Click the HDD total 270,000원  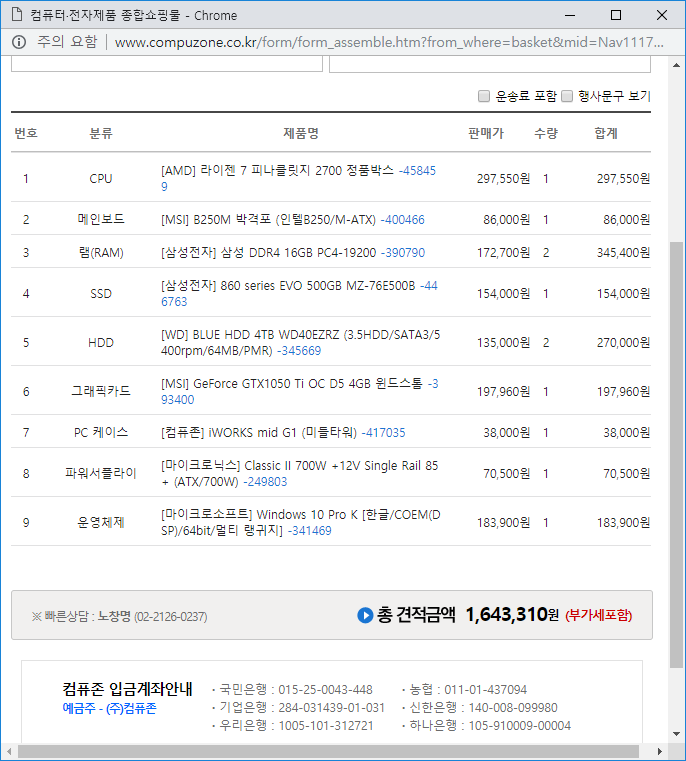click(623, 343)
